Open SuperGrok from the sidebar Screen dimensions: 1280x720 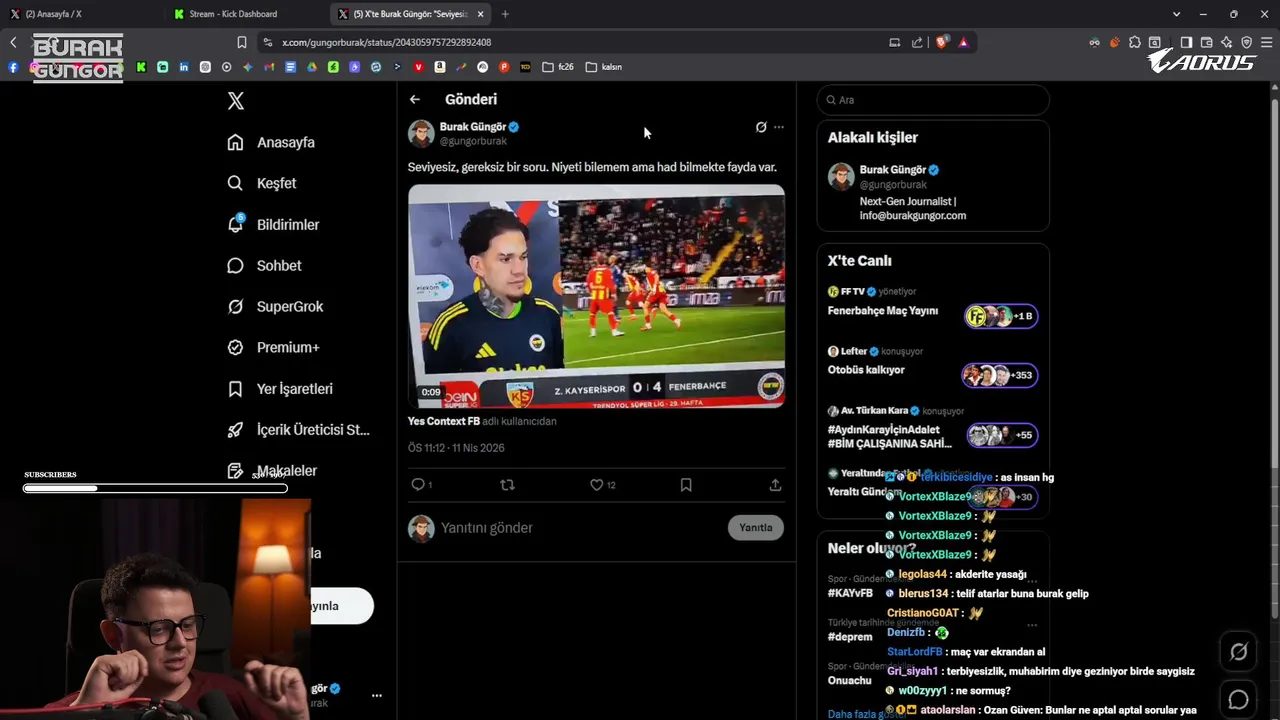[x=275, y=306]
